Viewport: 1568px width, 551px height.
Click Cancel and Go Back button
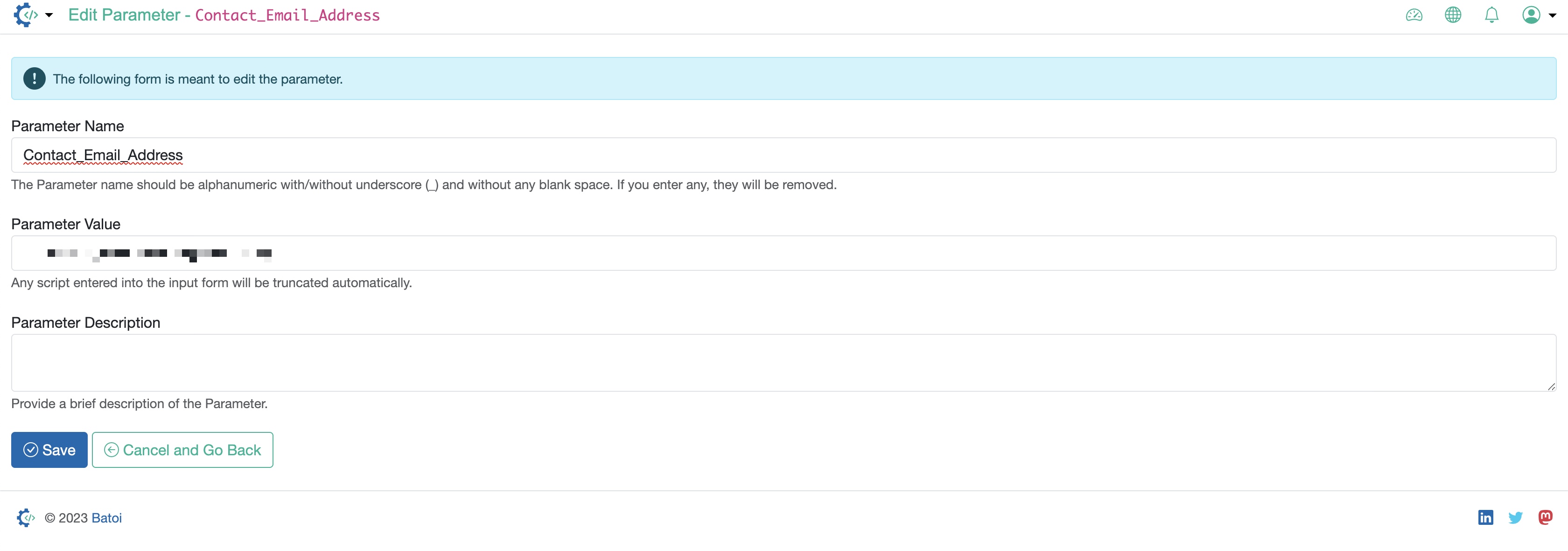tap(182, 449)
